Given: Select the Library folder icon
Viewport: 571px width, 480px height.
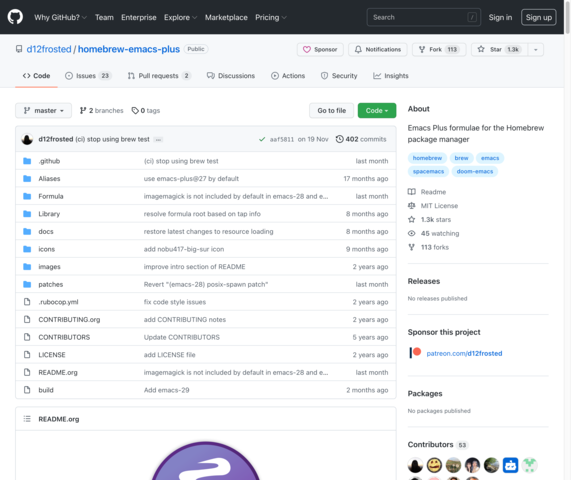Looking at the screenshot, I should click(x=27, y=214).
